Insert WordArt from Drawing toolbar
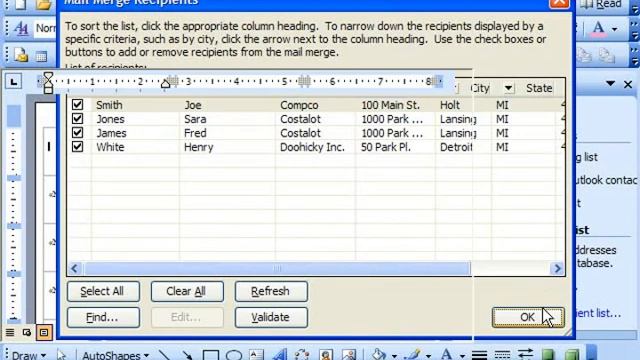 pyautogui.click(x=280, y=355)
